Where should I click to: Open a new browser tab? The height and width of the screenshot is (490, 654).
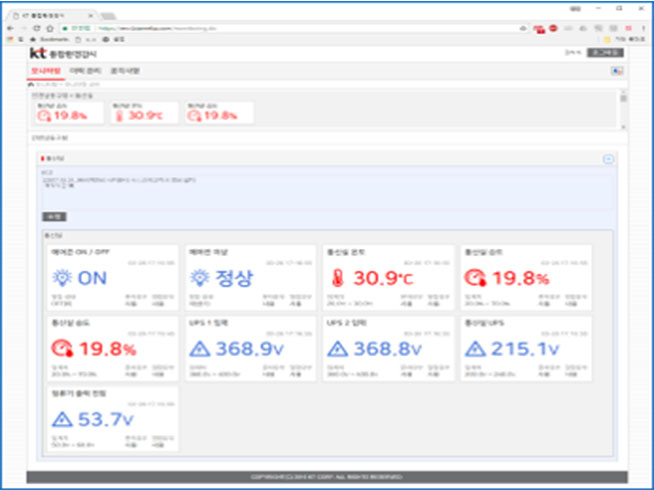click(108, 16)
